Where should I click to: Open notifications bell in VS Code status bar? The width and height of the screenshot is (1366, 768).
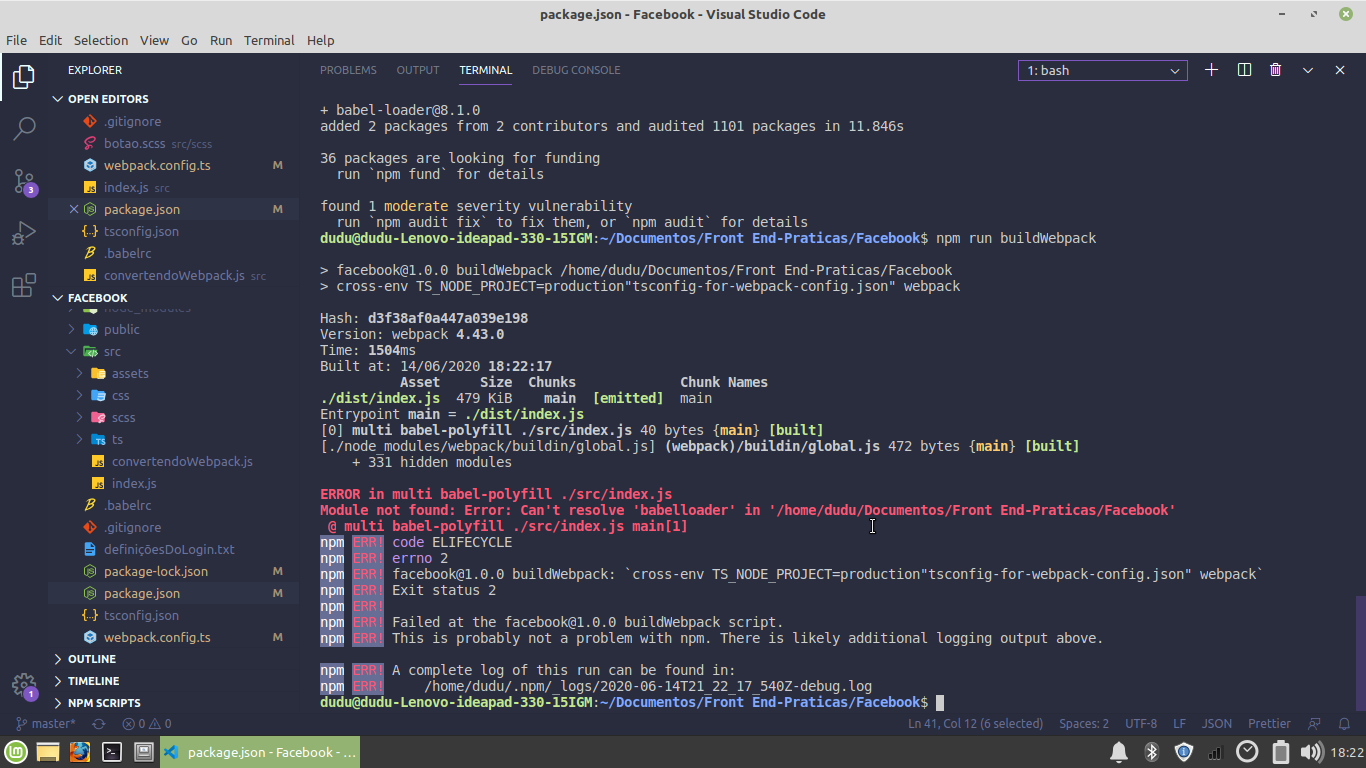coord(1345,724)
